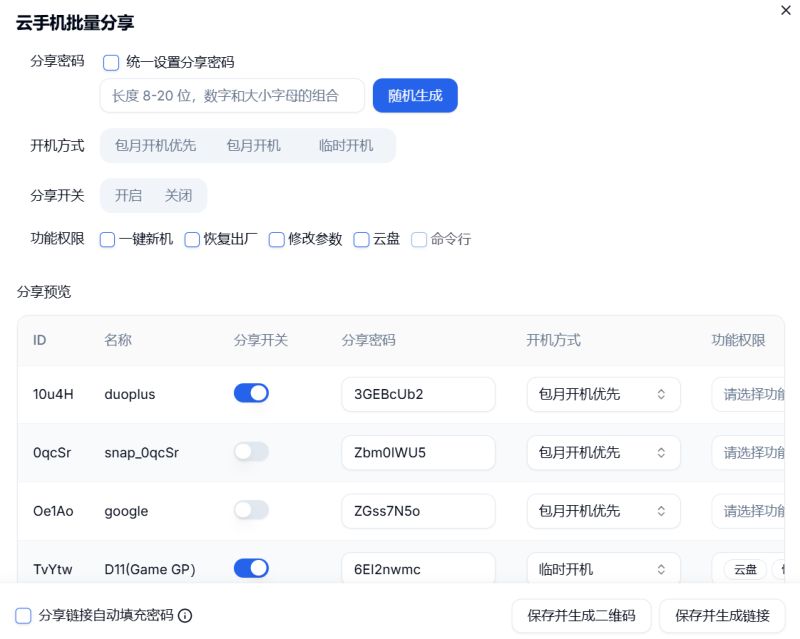The width and height of the screenshot is (800, 639).
Task: Edit share password 3GEBcUb2
Action: pyautogui.click(x=418, y=394)
